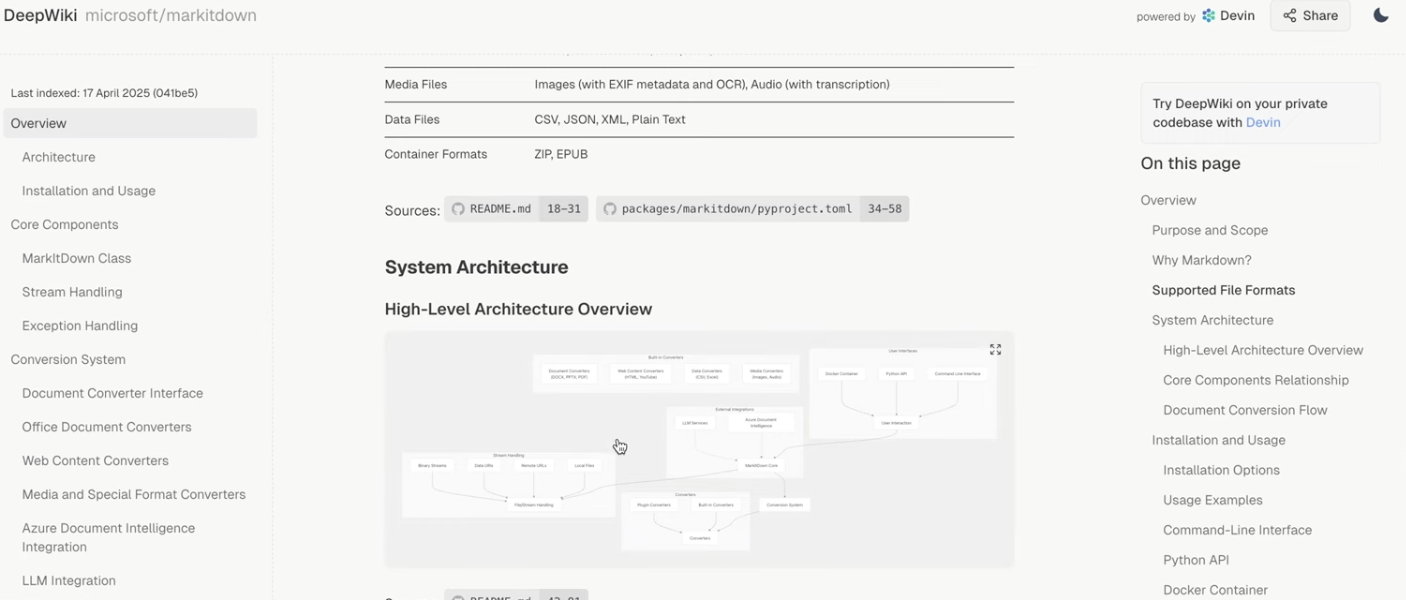Image resolution: width=1406 pixels, height=600 pixels.
Task: Jump to Installation and Usage in page outline
Action: pos(1219,440)
